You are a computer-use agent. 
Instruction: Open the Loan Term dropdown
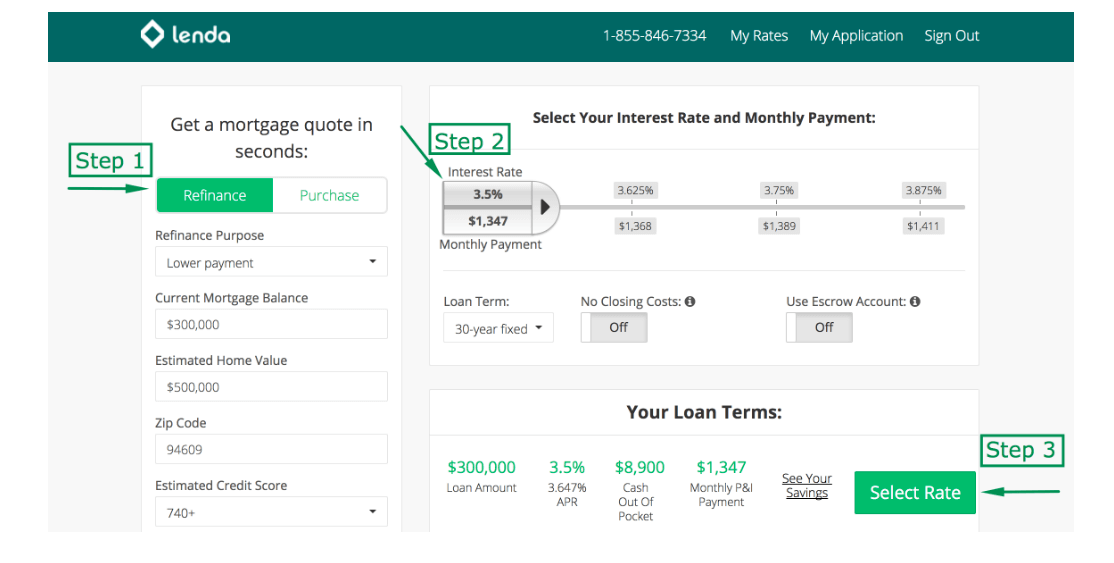point(498,328)
